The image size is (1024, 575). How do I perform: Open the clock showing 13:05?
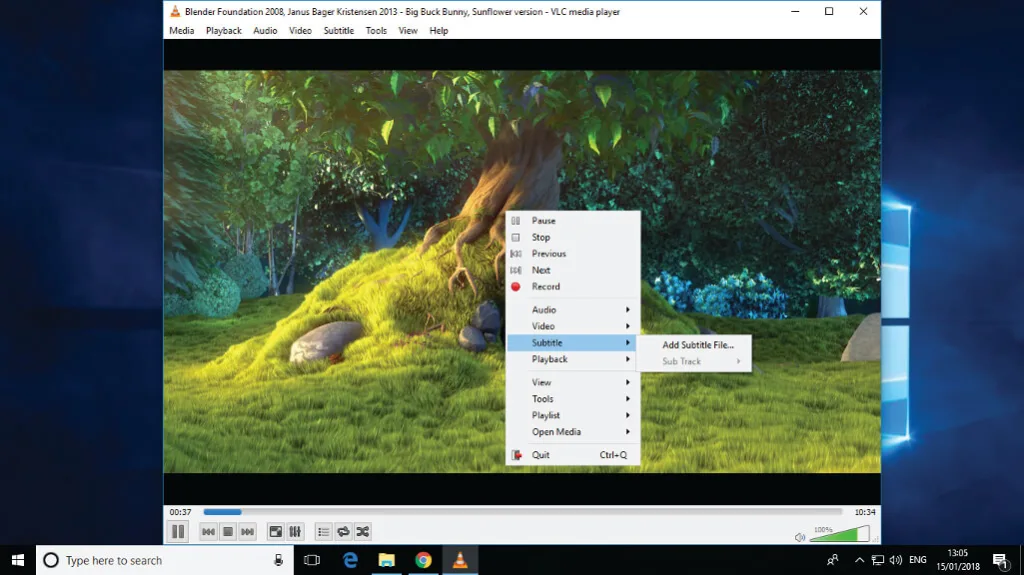pyautogui.click(x=958, y=560)
